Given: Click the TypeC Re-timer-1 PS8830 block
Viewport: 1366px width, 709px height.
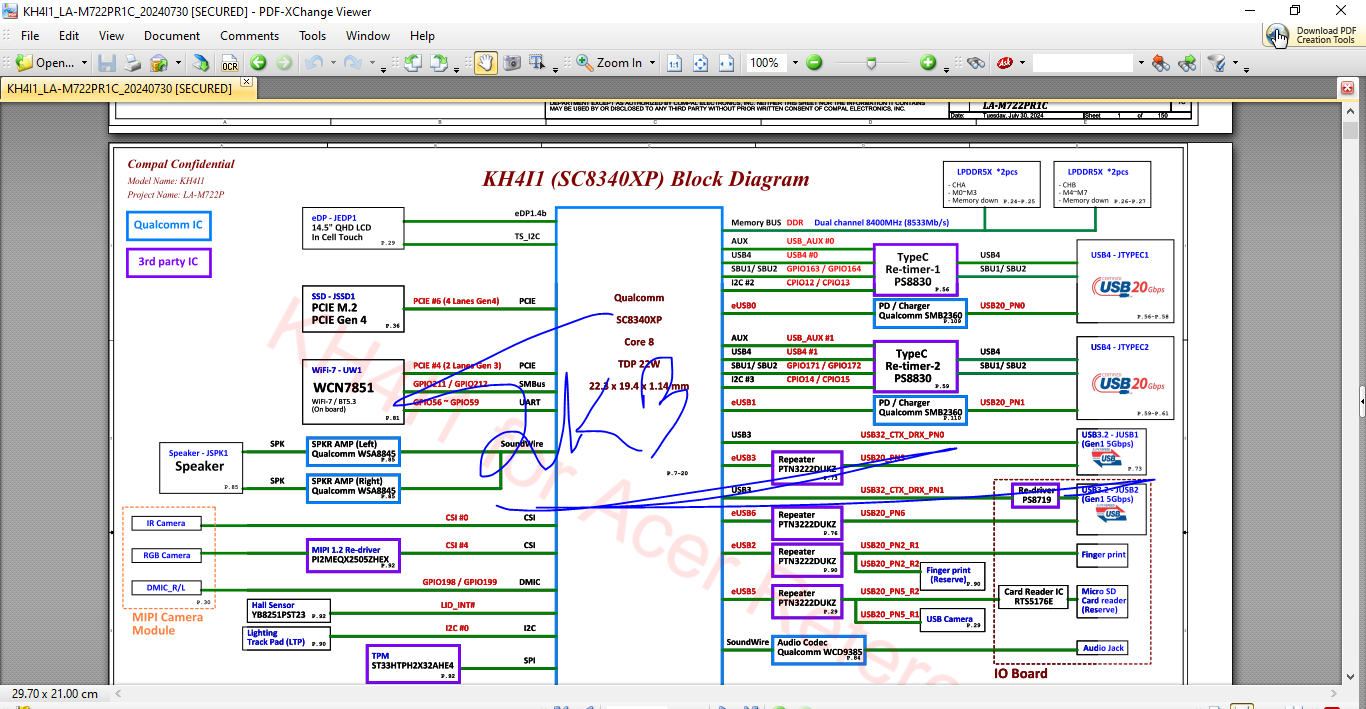Looking at the screenshot, I should [915, 270].
